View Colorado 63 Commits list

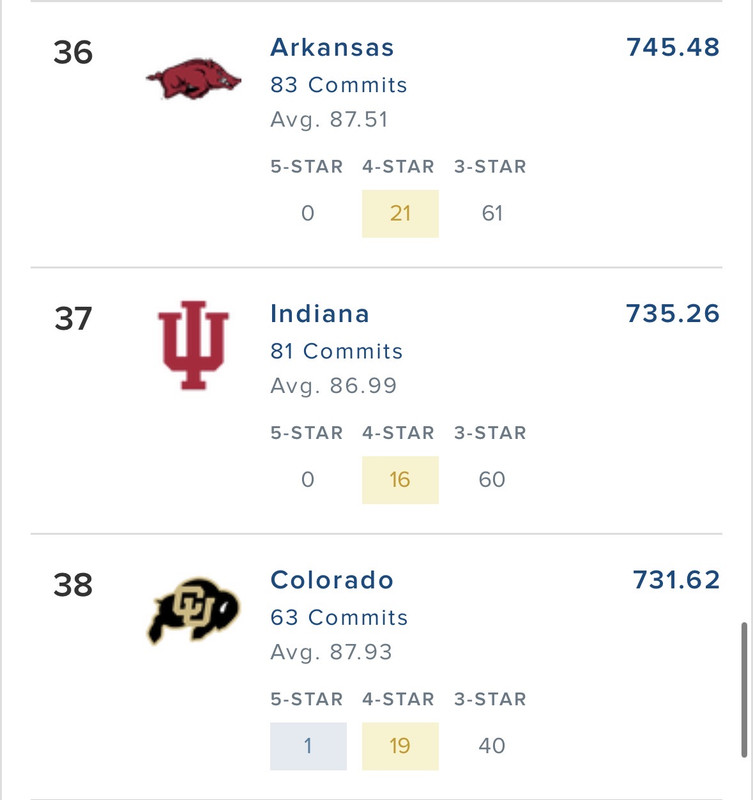(x=339, y=617)
